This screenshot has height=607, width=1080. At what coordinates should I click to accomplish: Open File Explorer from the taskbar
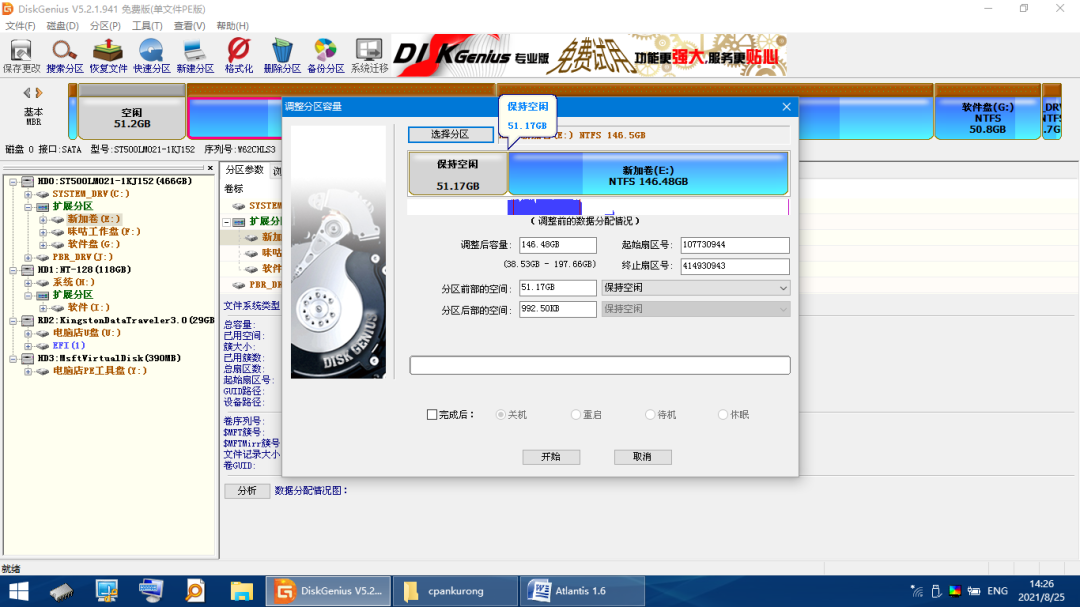point(241,591)
